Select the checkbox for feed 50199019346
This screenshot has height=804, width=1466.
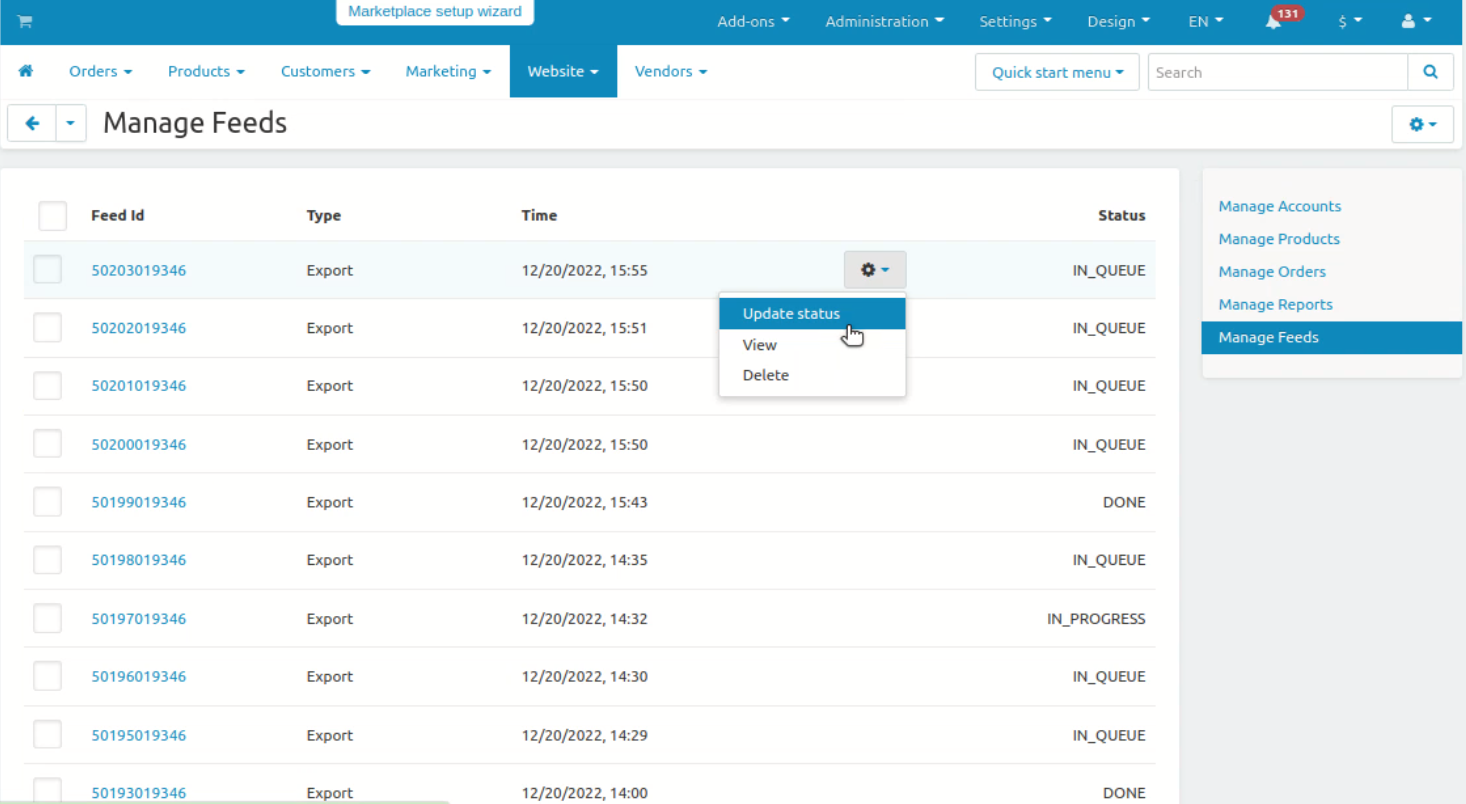point(48,502)
